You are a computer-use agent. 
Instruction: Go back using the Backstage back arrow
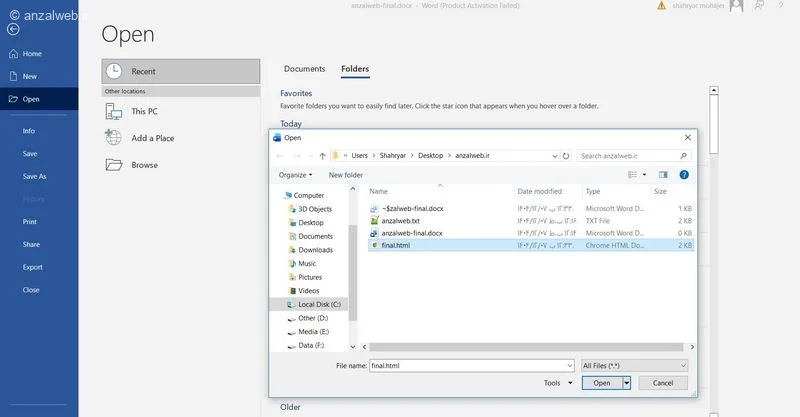pyautogui.click(x=13, y=30)
